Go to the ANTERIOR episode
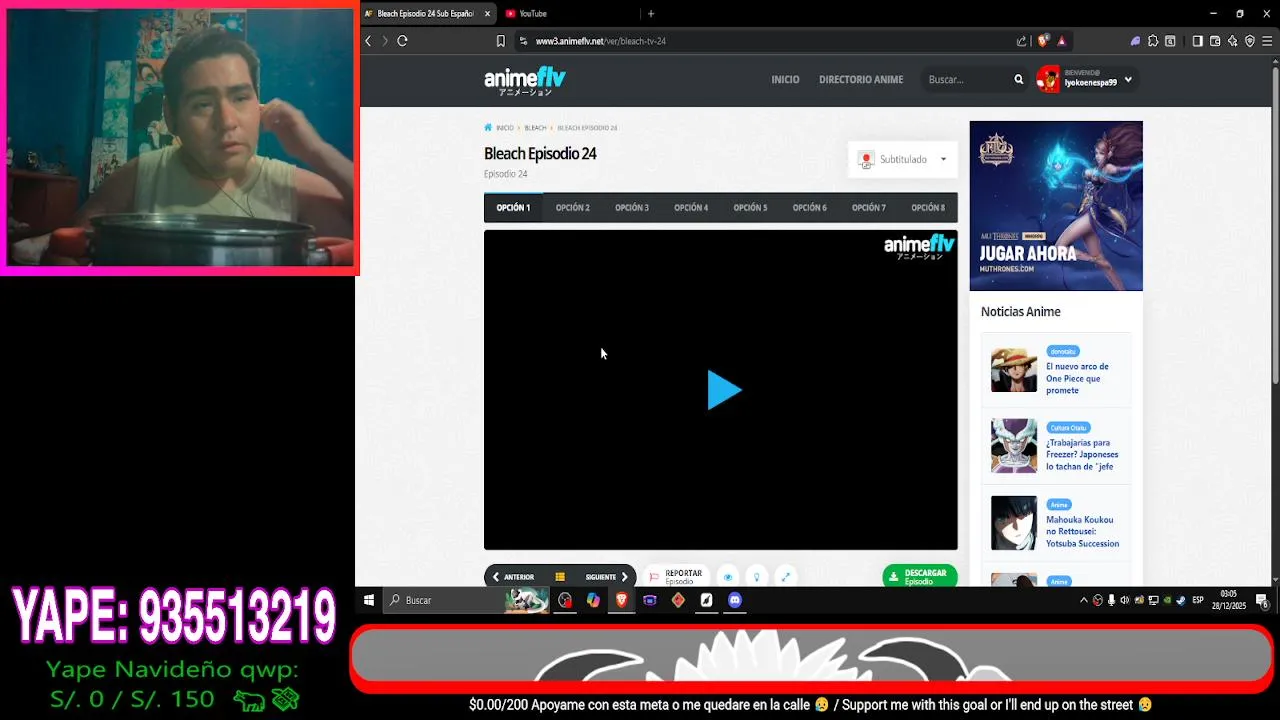The height and width of the screenshot is (720, 1280). (513, 577)
